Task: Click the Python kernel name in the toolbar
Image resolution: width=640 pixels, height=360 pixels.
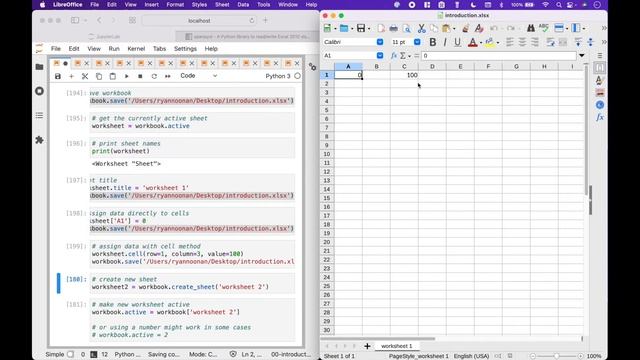Action: (x=278, y=76)
